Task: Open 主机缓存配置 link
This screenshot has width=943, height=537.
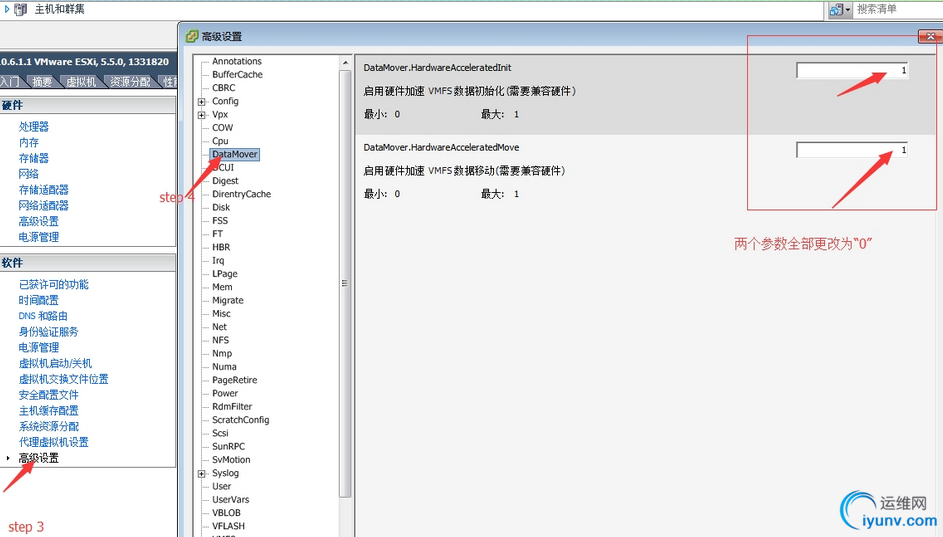Action: 49,411
